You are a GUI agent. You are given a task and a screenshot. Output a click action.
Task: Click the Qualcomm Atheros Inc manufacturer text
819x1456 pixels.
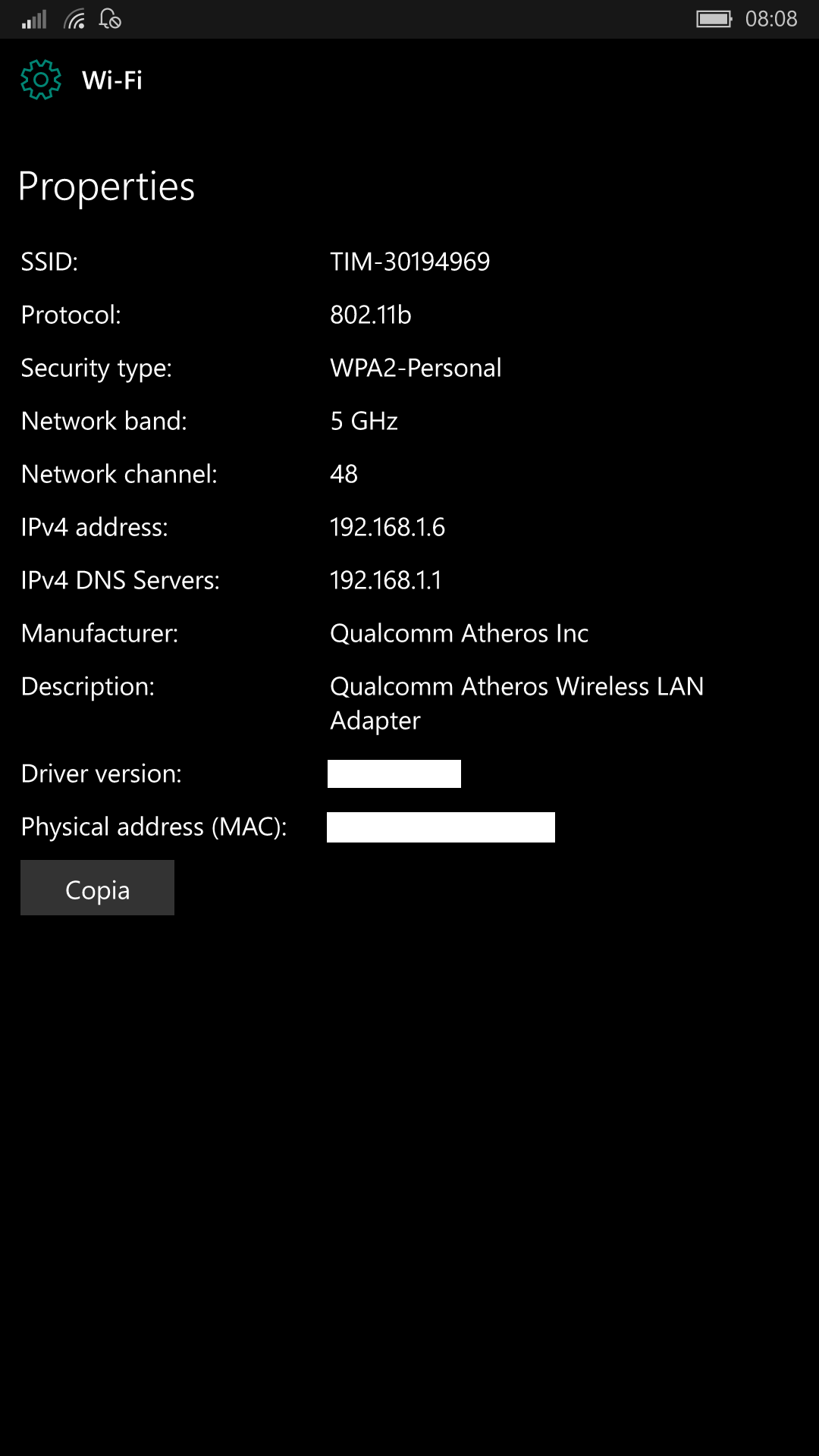coord(460,633)
